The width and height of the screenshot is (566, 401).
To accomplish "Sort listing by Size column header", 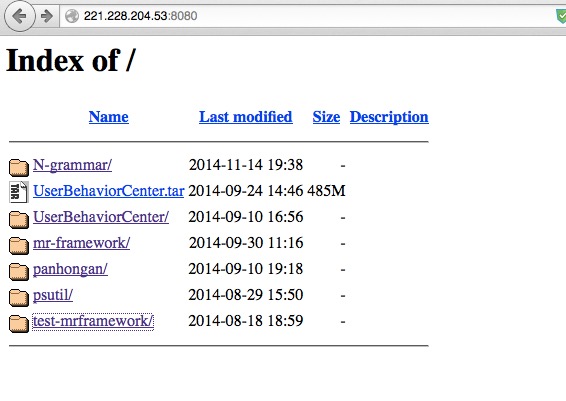I will (326, 117).
